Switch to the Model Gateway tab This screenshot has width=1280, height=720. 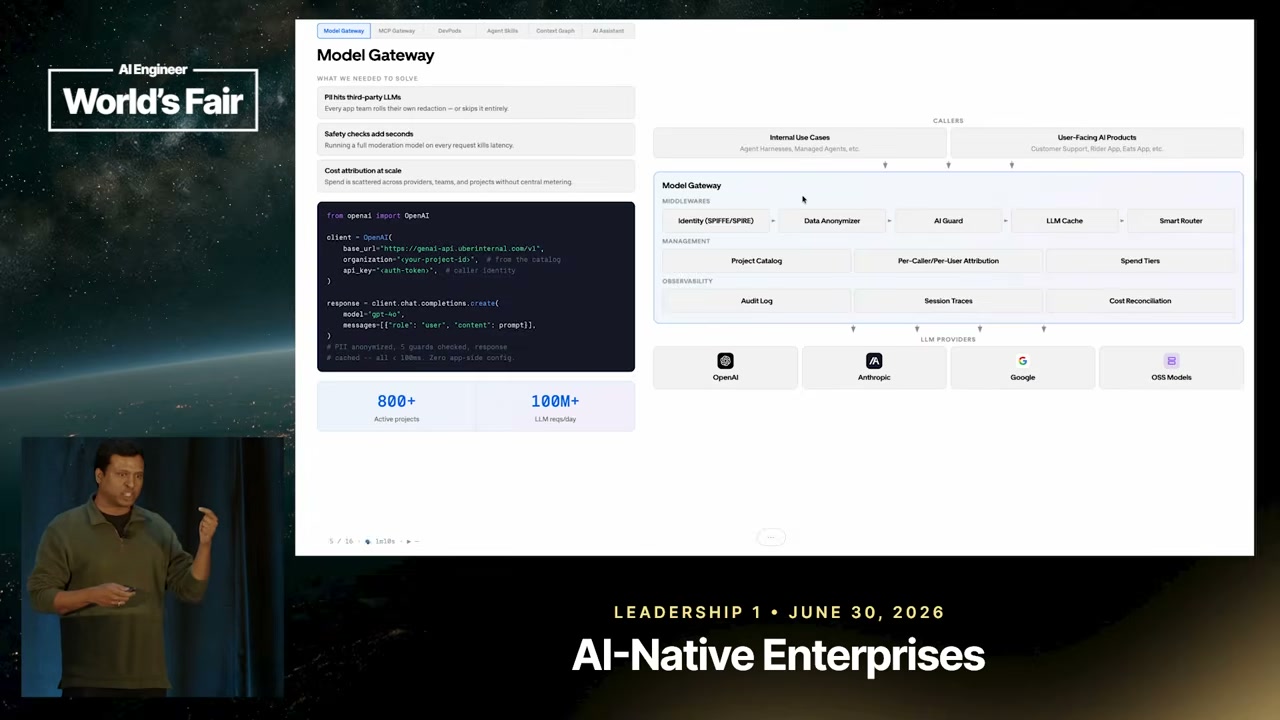(344, 31)
